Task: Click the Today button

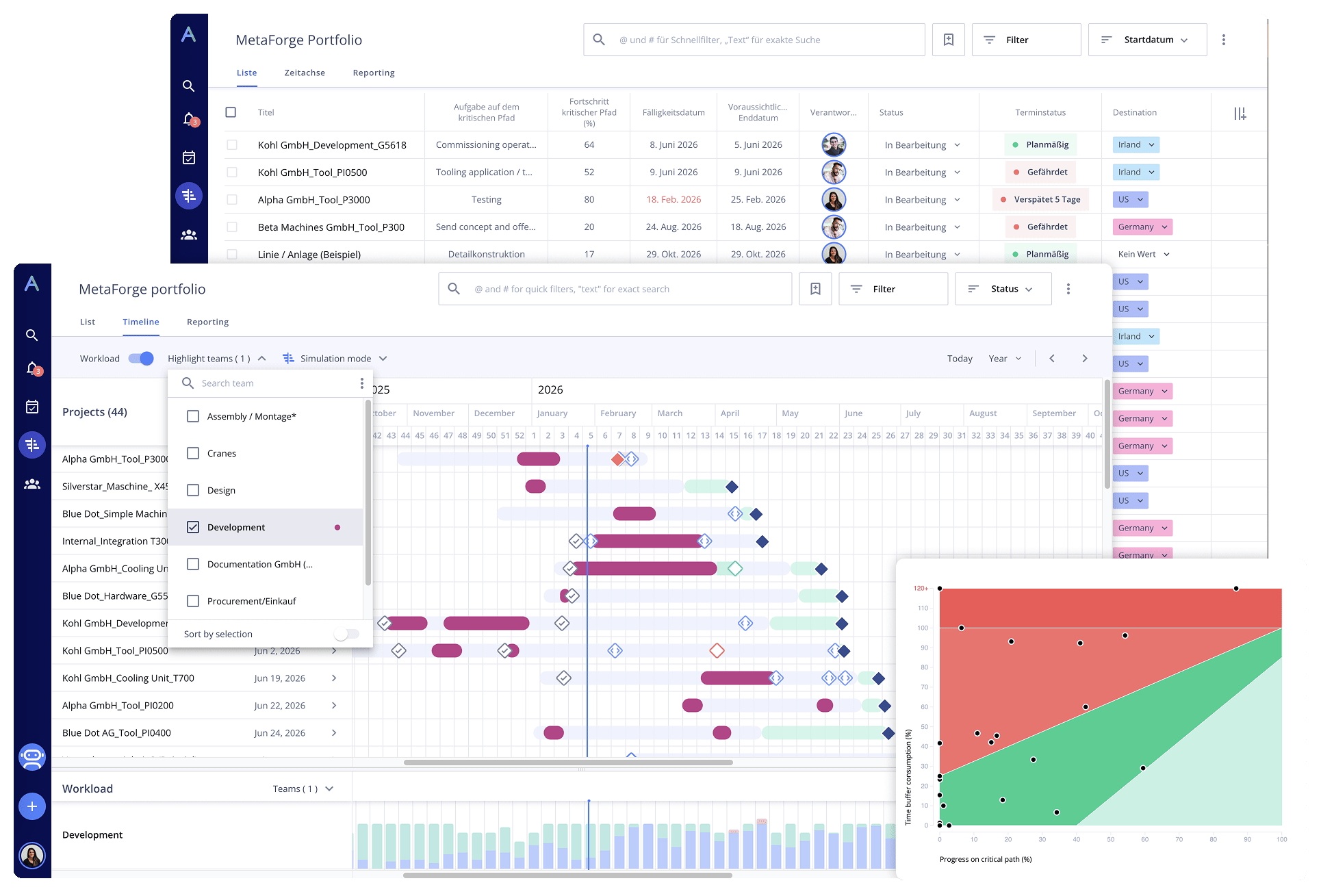Action: coord(960,358)
